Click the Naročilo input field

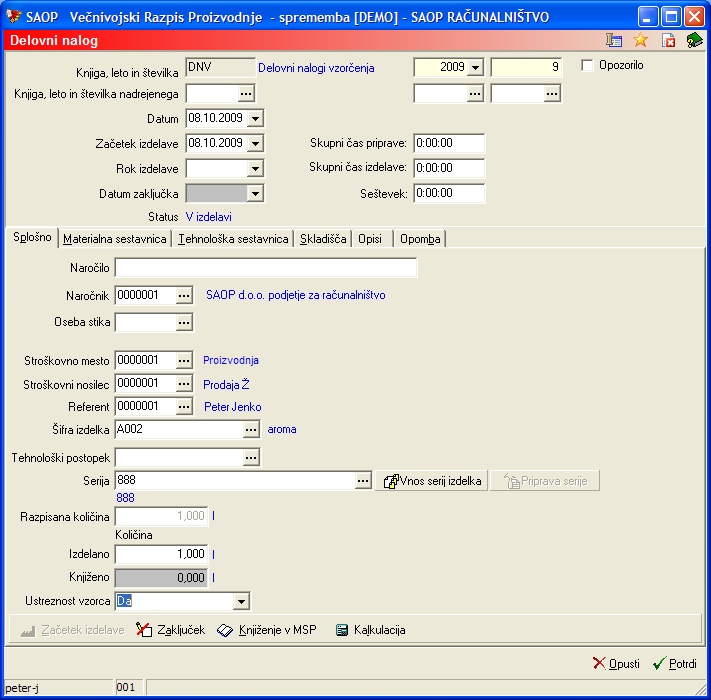(266, 268)
